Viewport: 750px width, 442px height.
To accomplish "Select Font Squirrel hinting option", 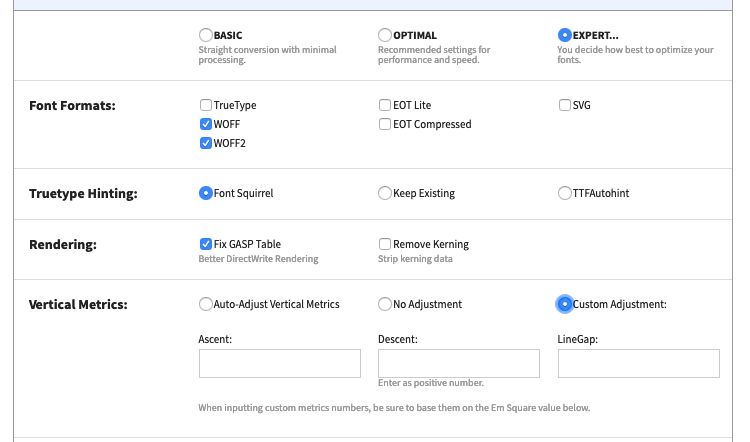I will pyautogui.click(x=206, y=193).
